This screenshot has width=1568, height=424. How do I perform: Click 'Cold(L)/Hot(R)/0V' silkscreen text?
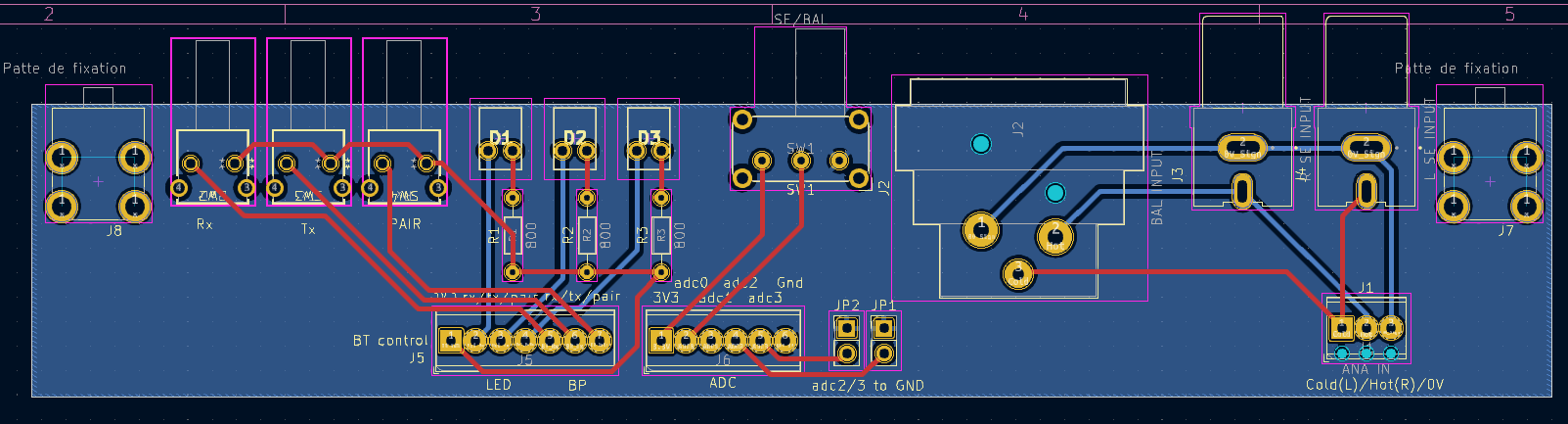click(1374, 385)
